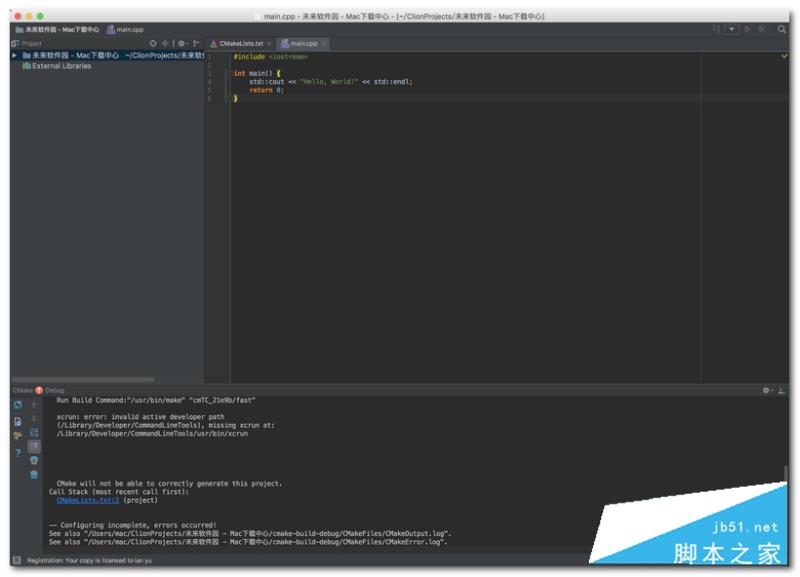Screen dimensions: 800x577
Task: Click the 'return 0;' code line
Action: 266,90
